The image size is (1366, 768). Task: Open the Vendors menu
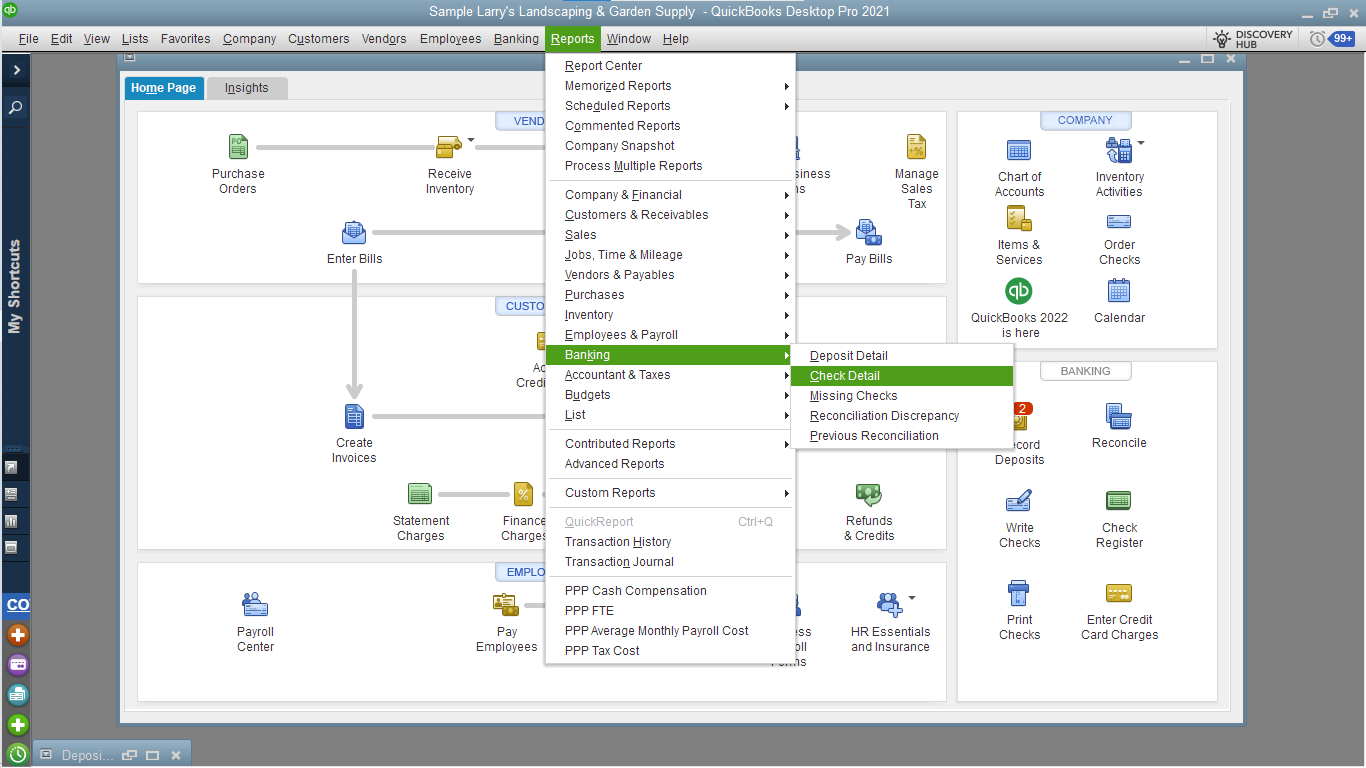point(384,39)
